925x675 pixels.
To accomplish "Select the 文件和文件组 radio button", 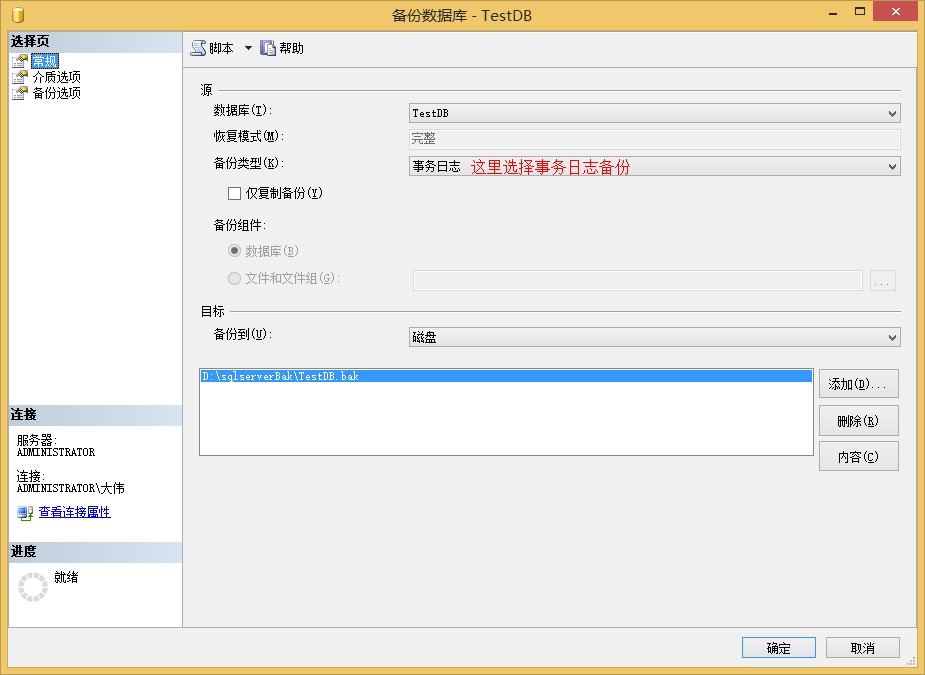I will [234, 278].
